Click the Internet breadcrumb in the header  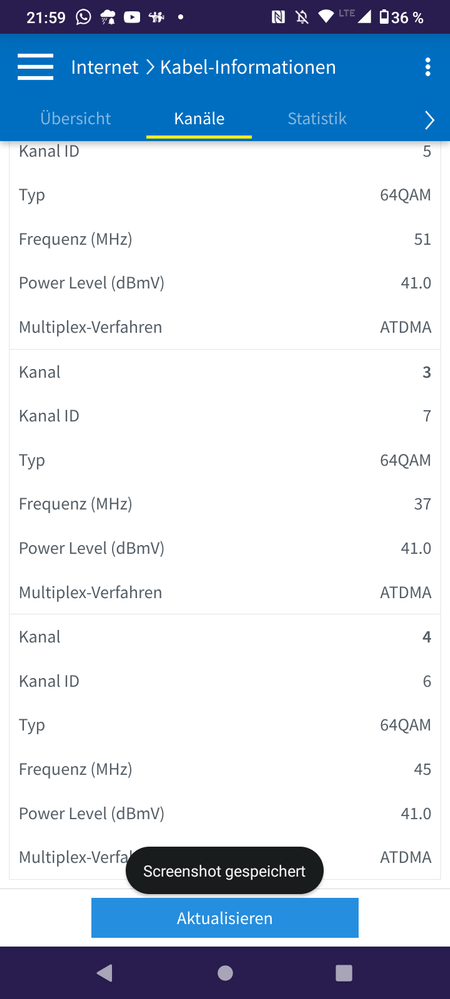tap(105, 67)
